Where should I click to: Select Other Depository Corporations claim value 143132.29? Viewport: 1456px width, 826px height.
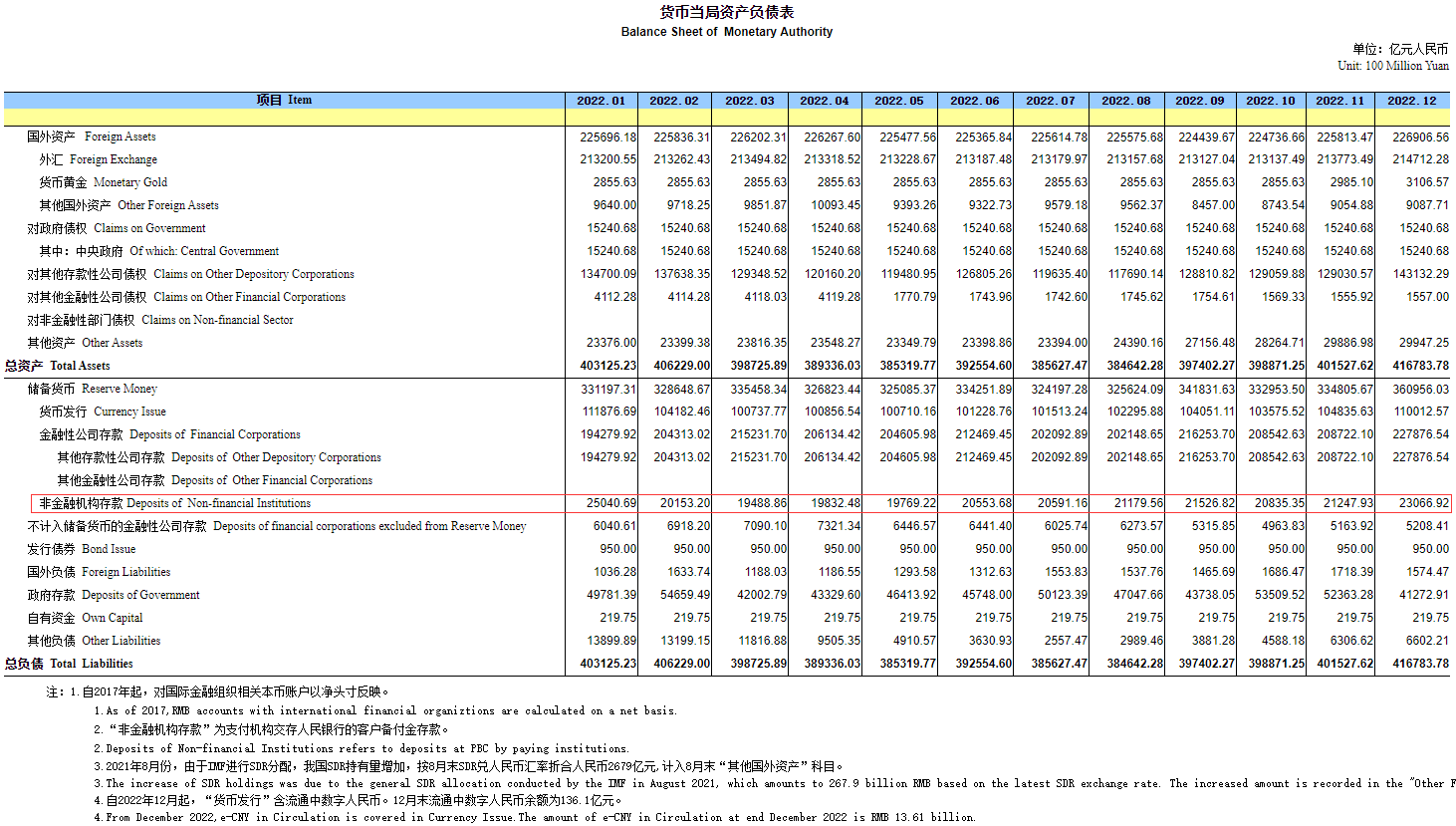[x=1420, y=275]
